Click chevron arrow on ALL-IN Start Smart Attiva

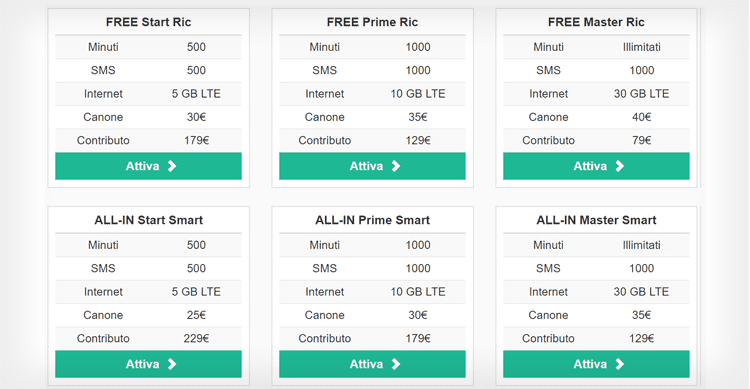point(172,364)
